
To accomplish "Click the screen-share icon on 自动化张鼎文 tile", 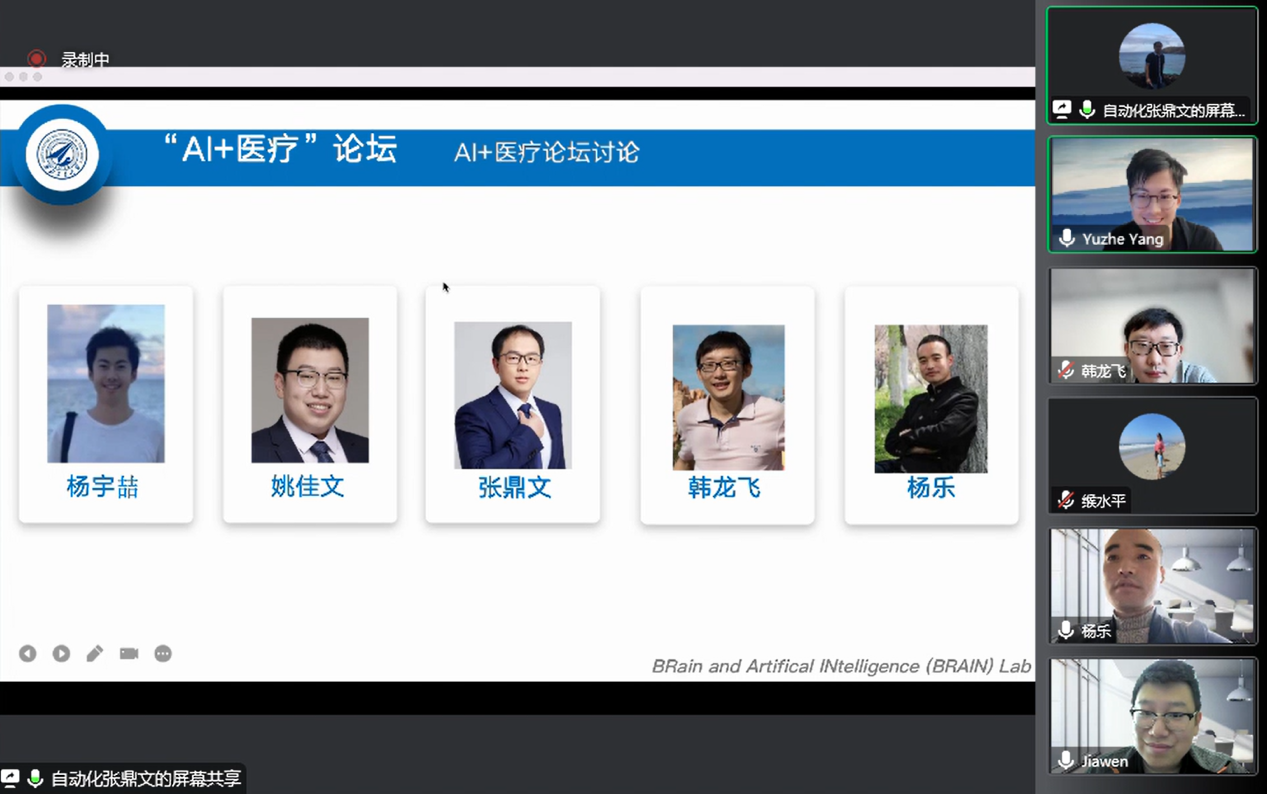I will pyautogui.click(x=1062, y=110).
